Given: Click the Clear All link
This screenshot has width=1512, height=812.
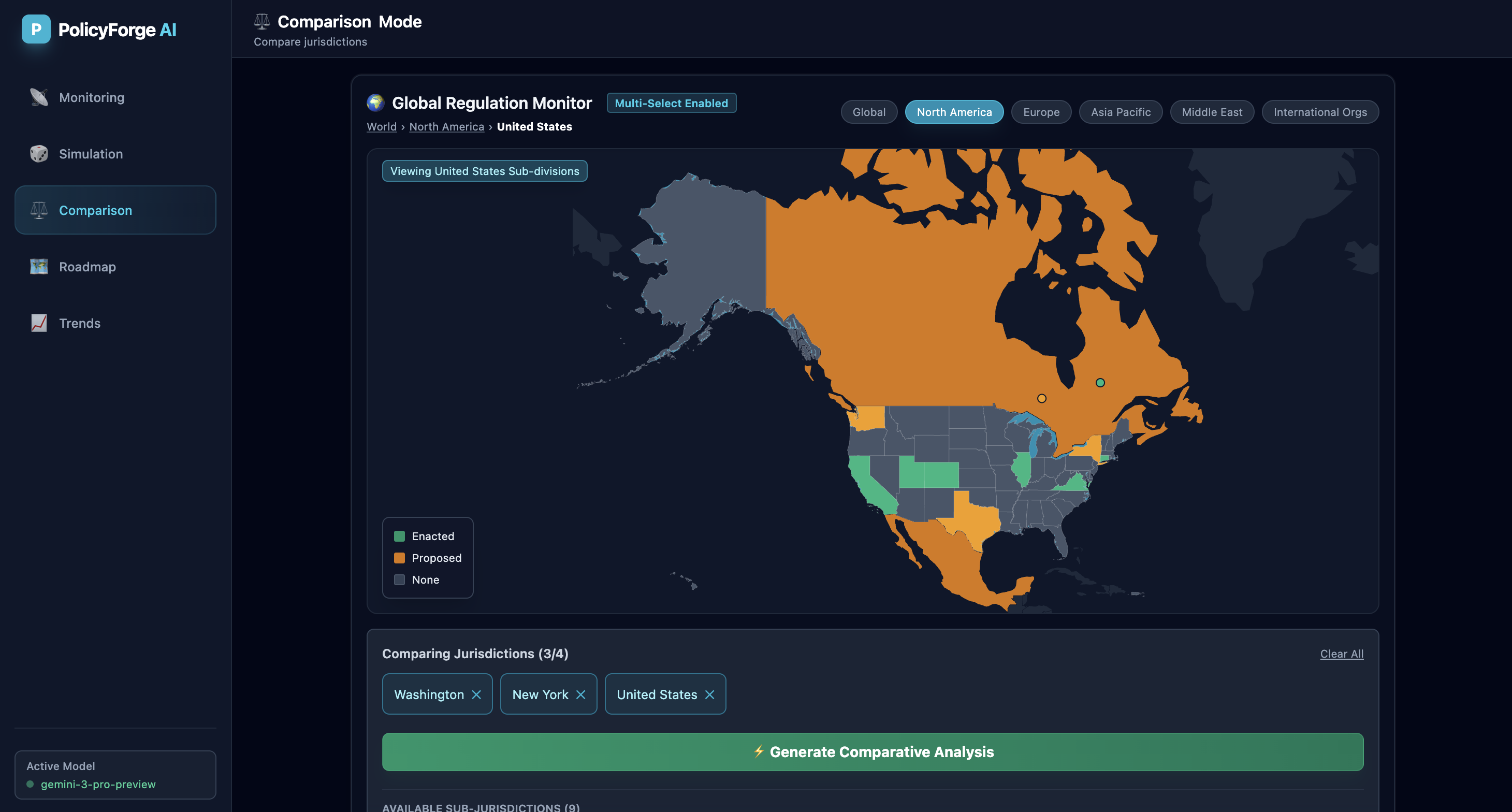Looking at the screenshot, I should [x=1341, y=654].
